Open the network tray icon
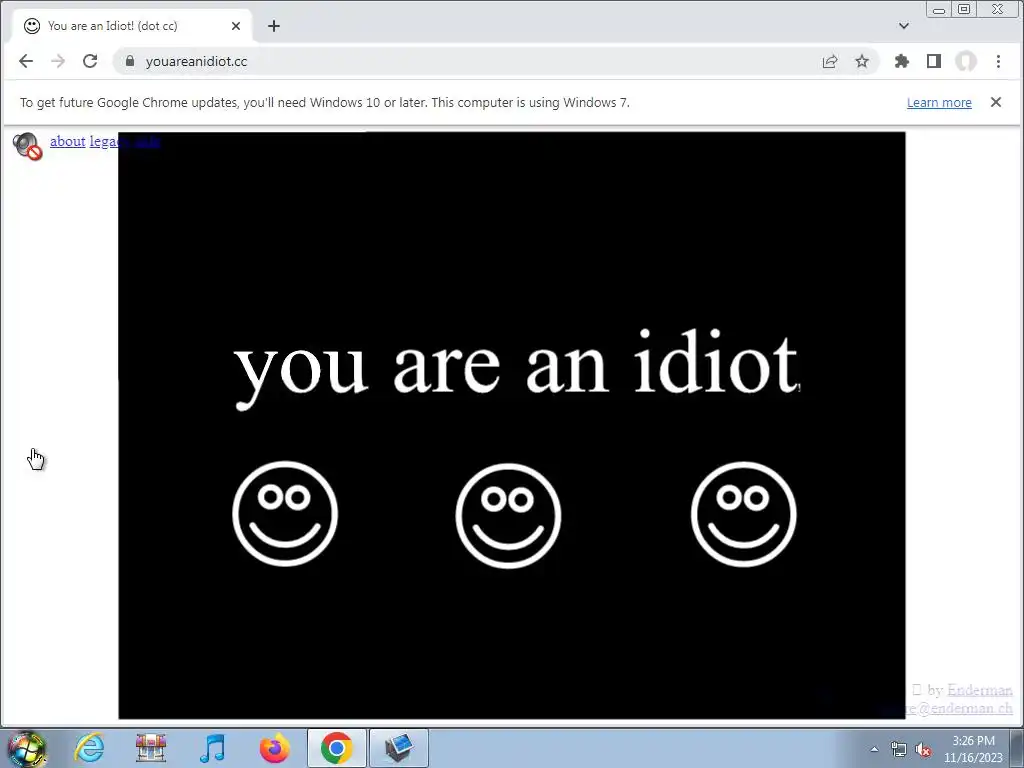The width and height of the screenshot is (1024, 768). [899, 749]
